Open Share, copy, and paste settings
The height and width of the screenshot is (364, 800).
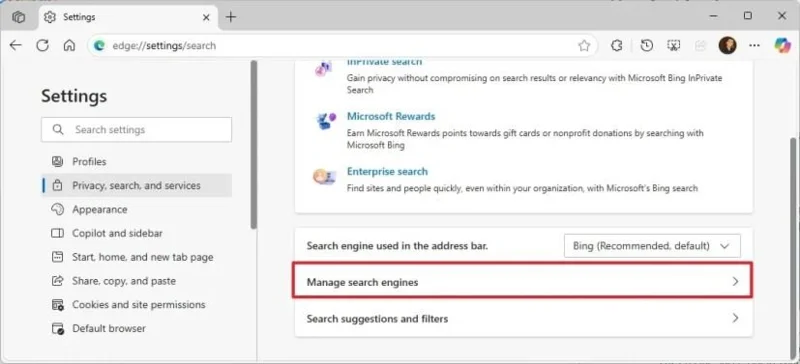click(x=137, y=281)
